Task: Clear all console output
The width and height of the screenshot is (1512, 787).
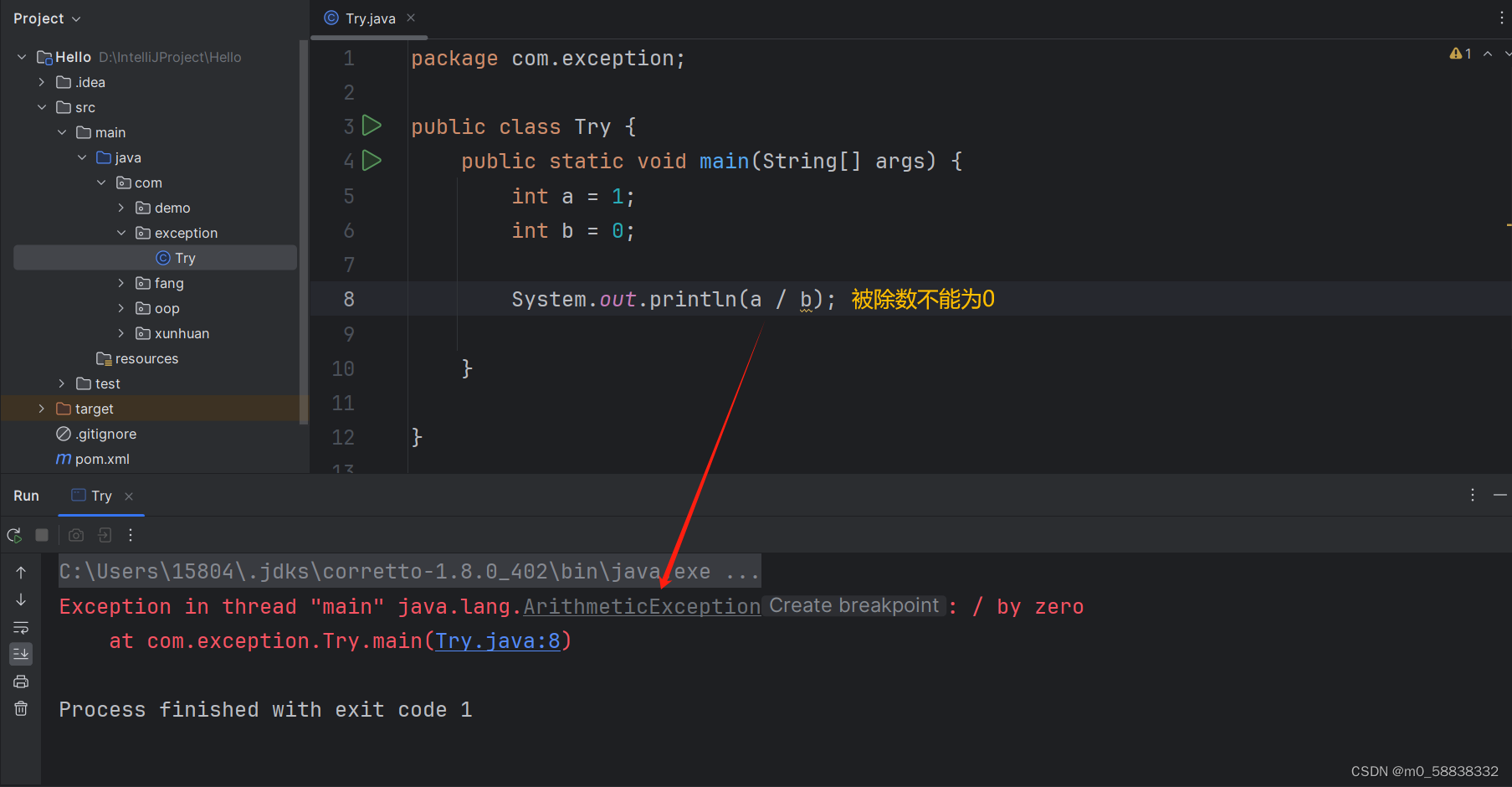Action: point(21,709)
